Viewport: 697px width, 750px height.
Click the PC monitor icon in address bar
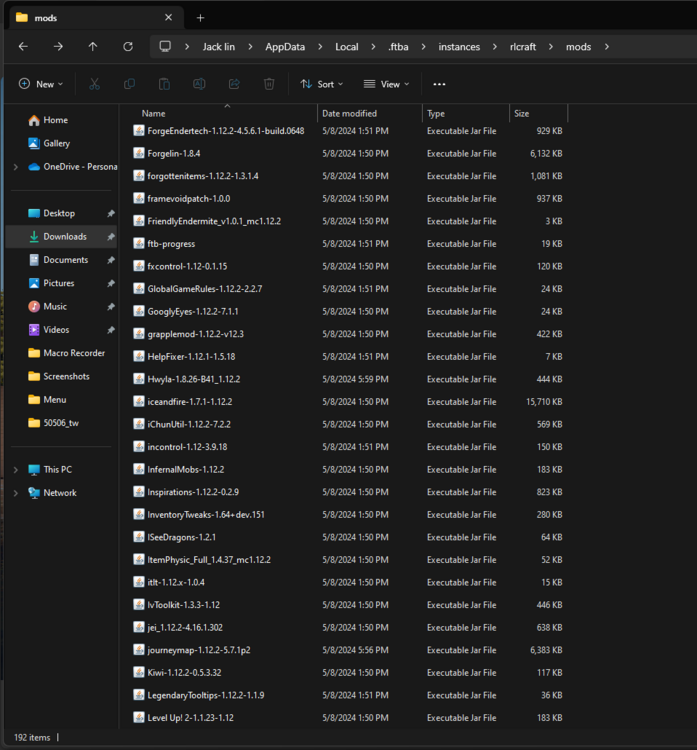click(x=165, y=46)
